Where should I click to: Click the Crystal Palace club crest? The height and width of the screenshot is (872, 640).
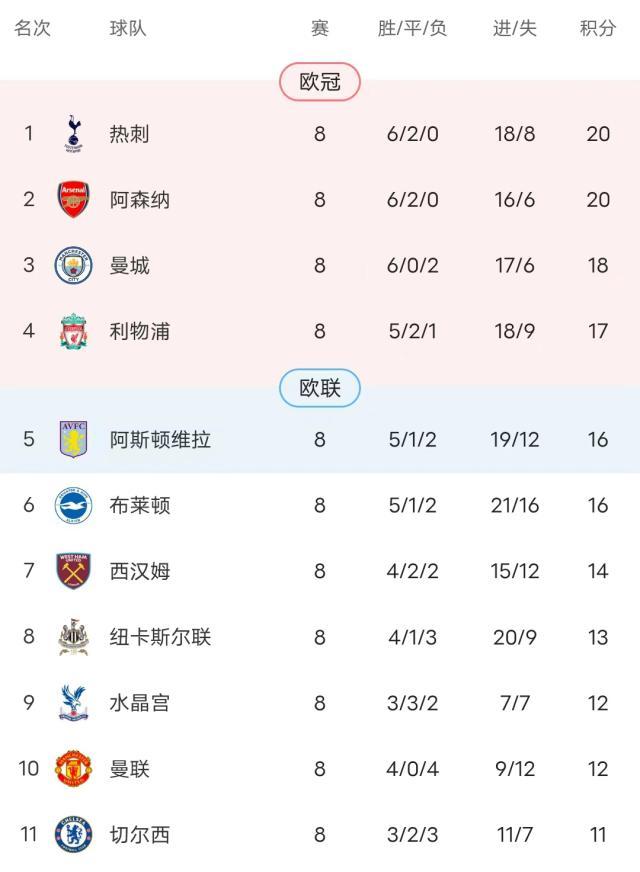(73, 704)
